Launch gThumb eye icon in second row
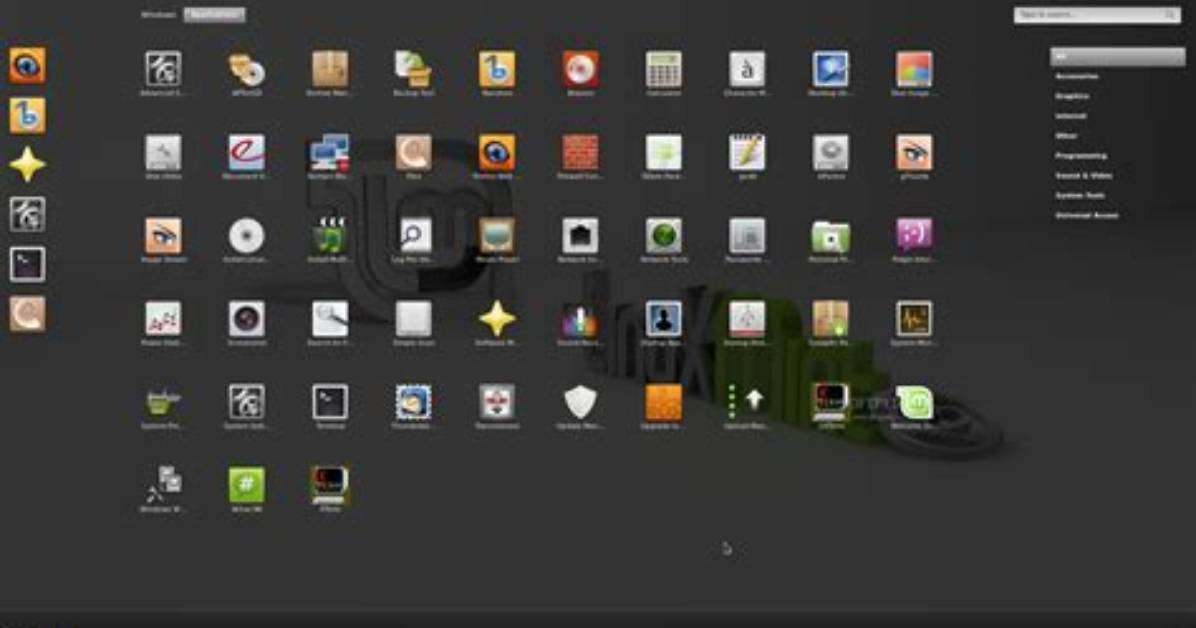1196x628 pixels. tap(914, 153)
